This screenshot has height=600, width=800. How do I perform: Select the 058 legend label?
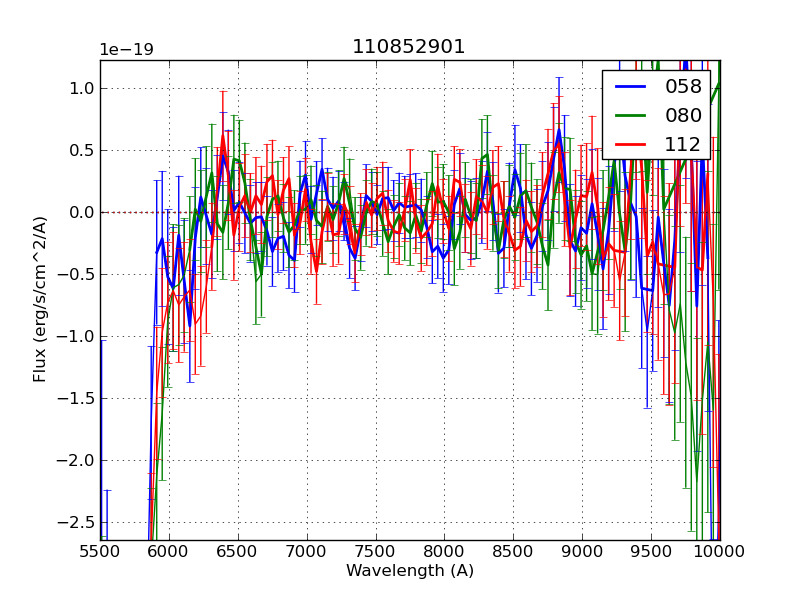pos(683,87)
